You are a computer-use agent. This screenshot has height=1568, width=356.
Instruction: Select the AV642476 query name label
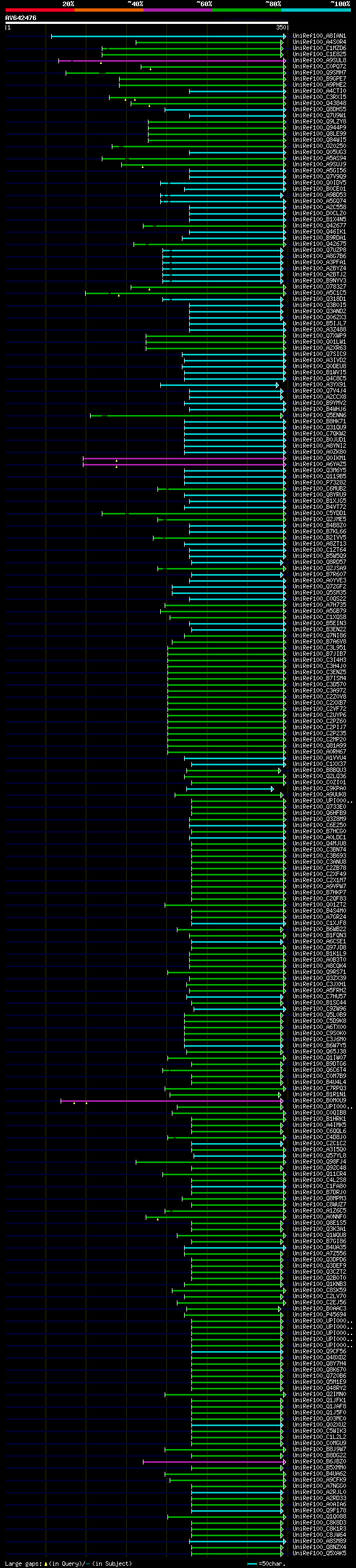[21, 18]
